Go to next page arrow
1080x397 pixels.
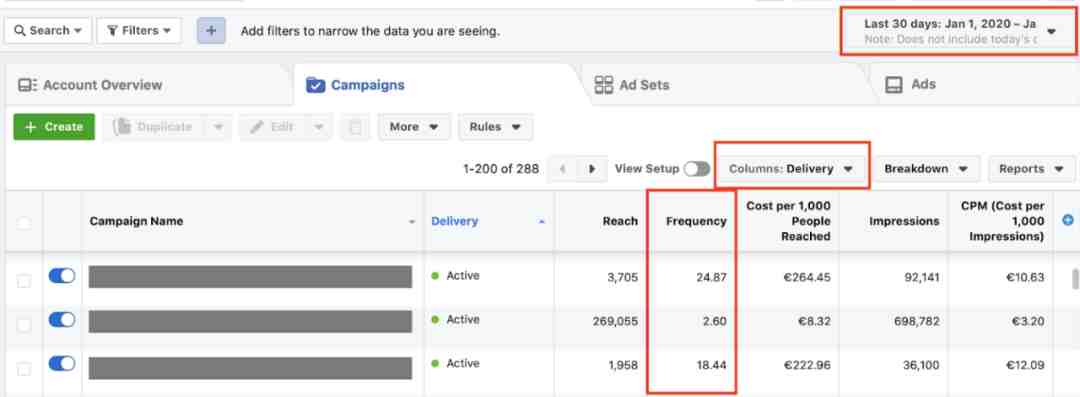(x=592, y=169)
